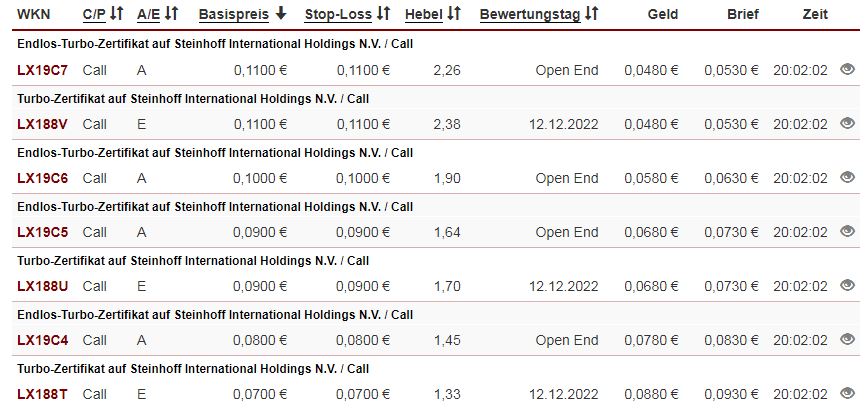
Task: Click the eye icon in the LX188U row
Action: coord(847,285)
